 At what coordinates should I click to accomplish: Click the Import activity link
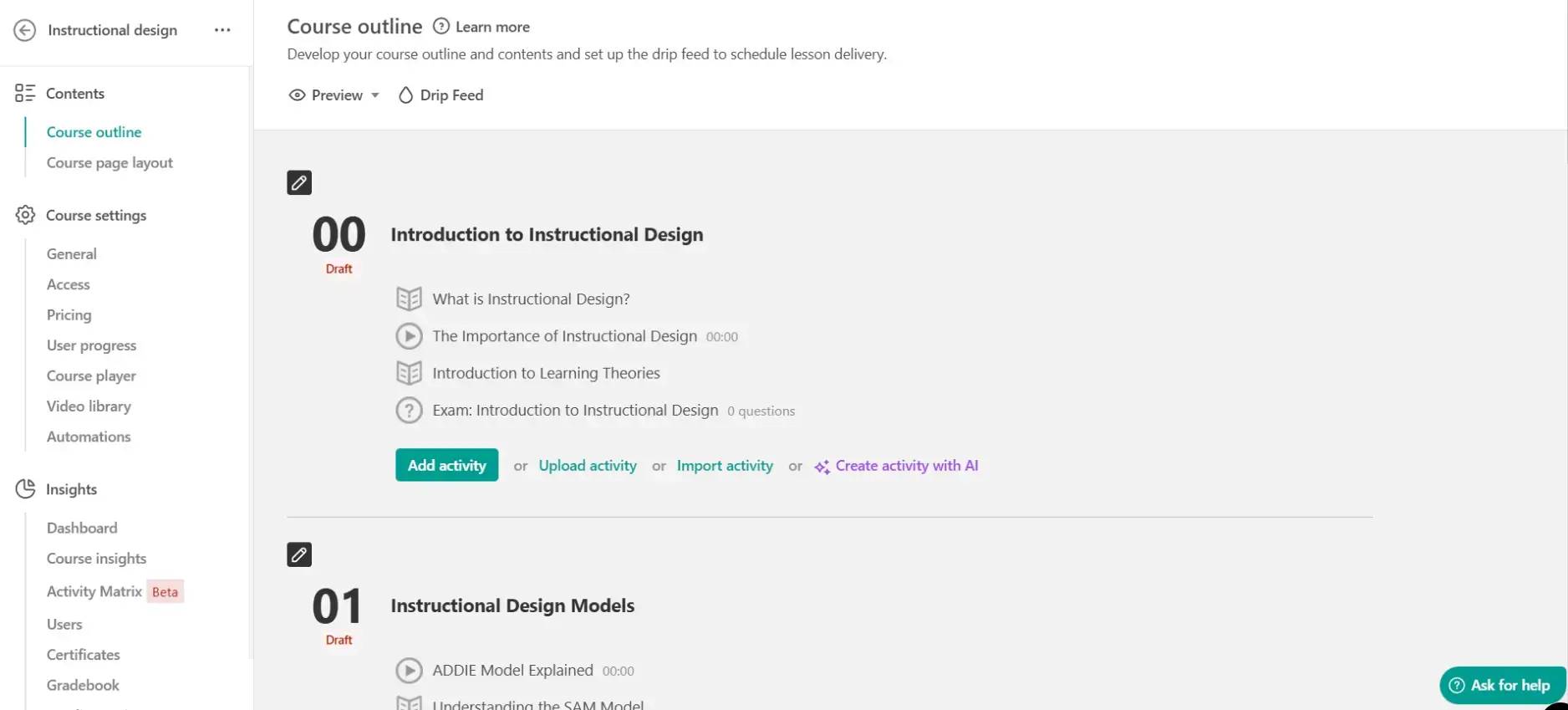725,466
